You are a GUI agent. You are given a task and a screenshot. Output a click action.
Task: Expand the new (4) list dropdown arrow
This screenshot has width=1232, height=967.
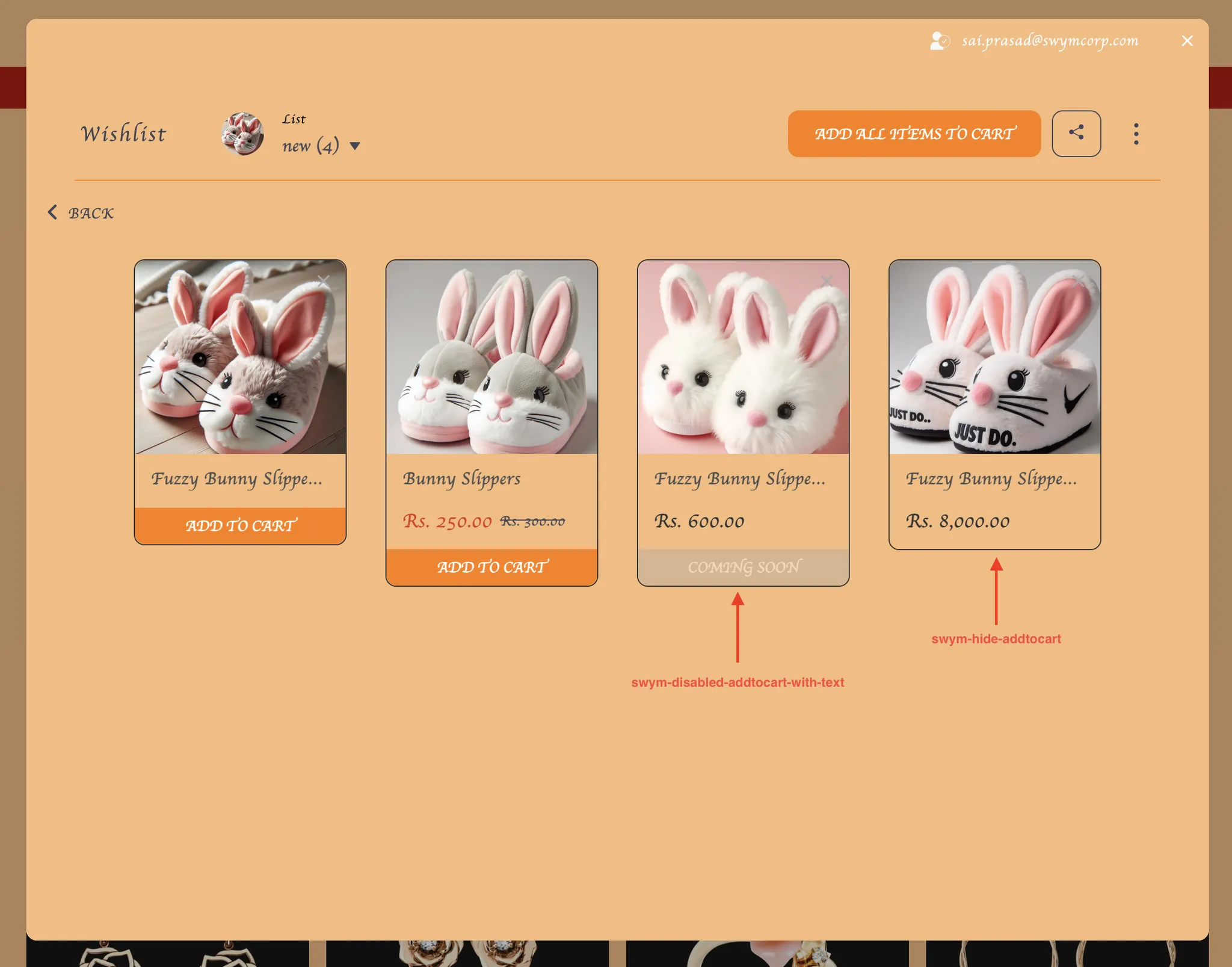point(355,146)
